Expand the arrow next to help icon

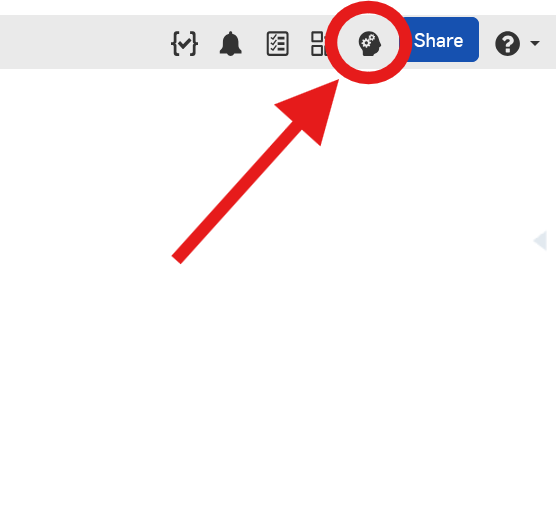click(535, 43)
